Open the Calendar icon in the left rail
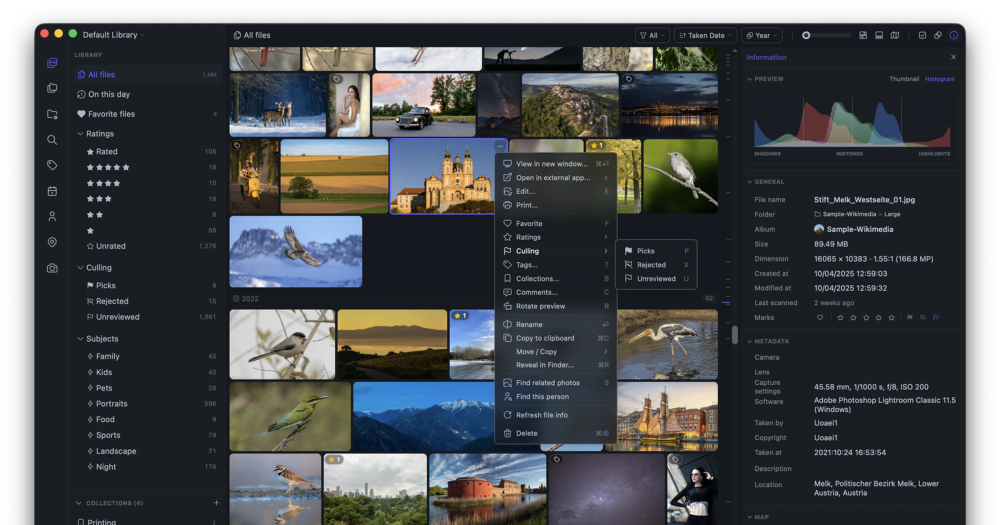The image size is (1000, 525). coord(52,191)
